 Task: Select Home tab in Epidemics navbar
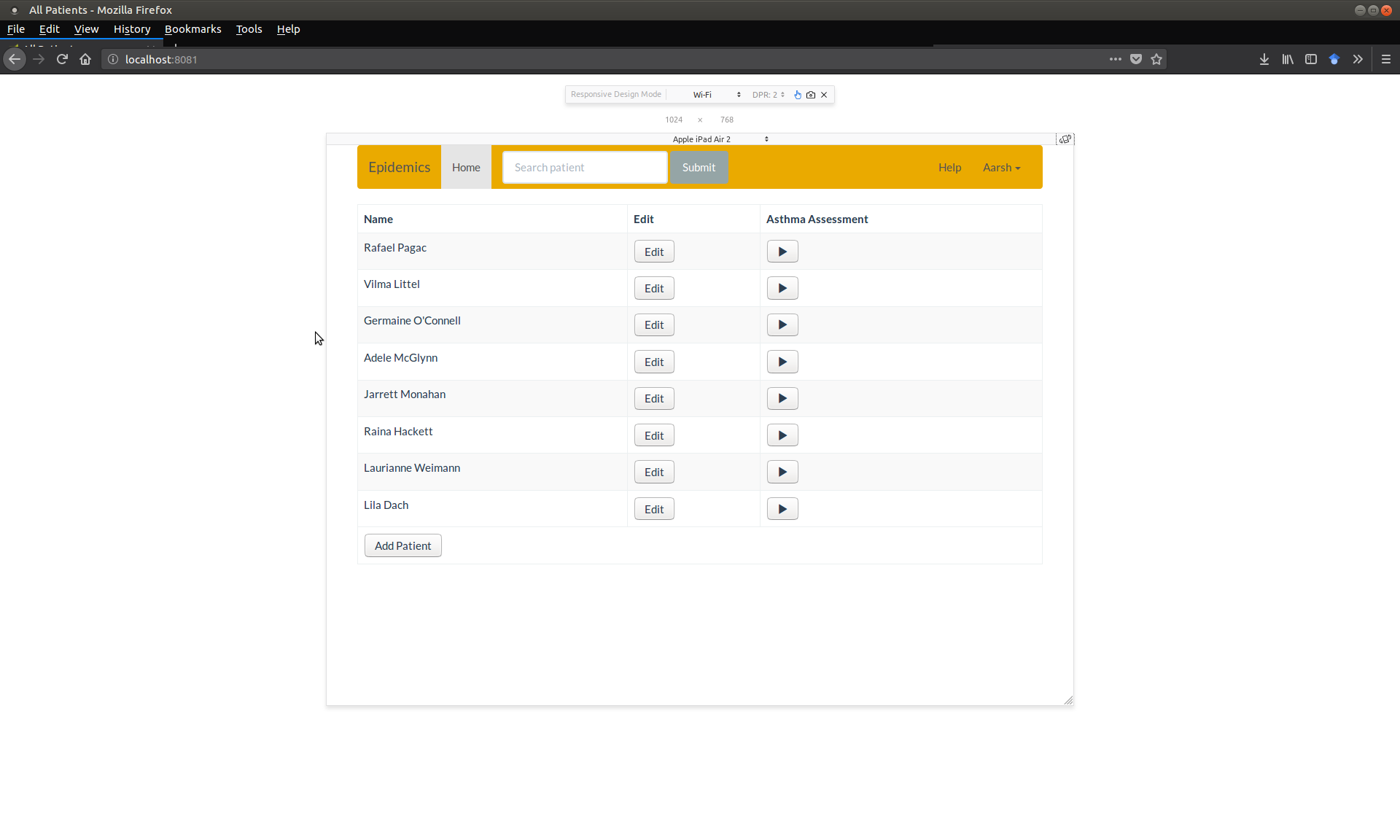click(466, 168)
